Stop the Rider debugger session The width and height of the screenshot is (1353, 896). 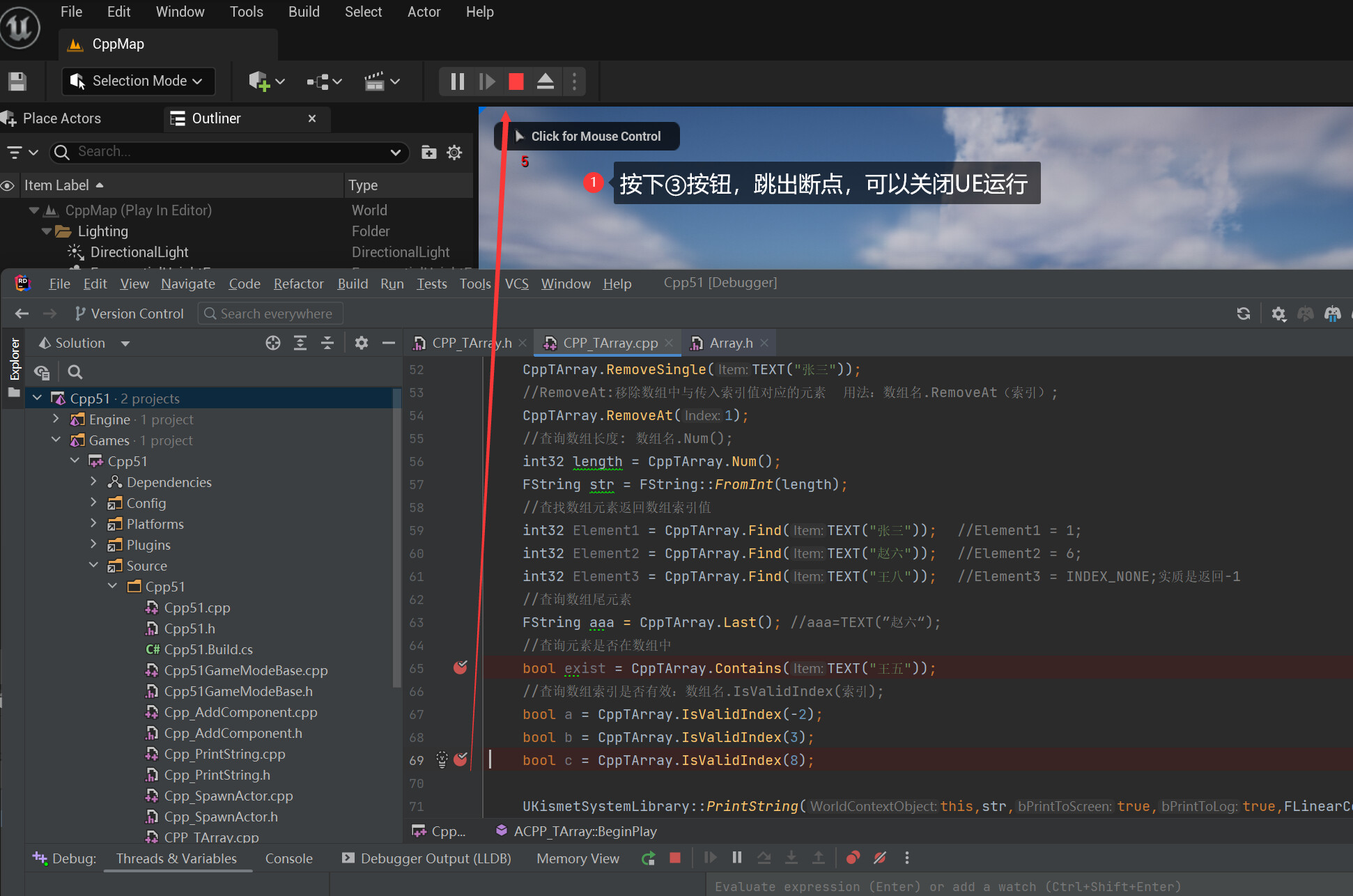(674, 858)
